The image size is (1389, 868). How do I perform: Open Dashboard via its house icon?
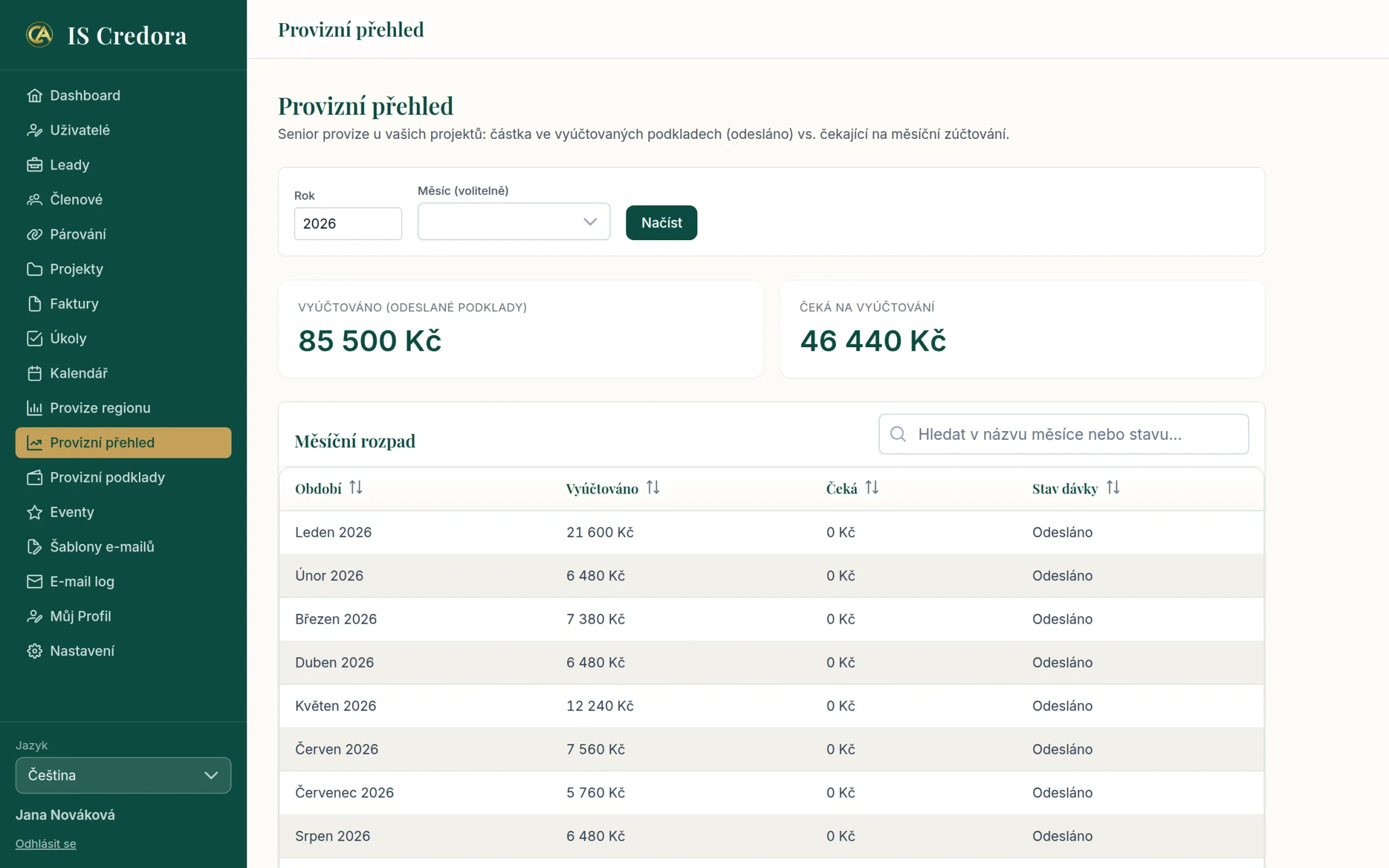point(35,95)
